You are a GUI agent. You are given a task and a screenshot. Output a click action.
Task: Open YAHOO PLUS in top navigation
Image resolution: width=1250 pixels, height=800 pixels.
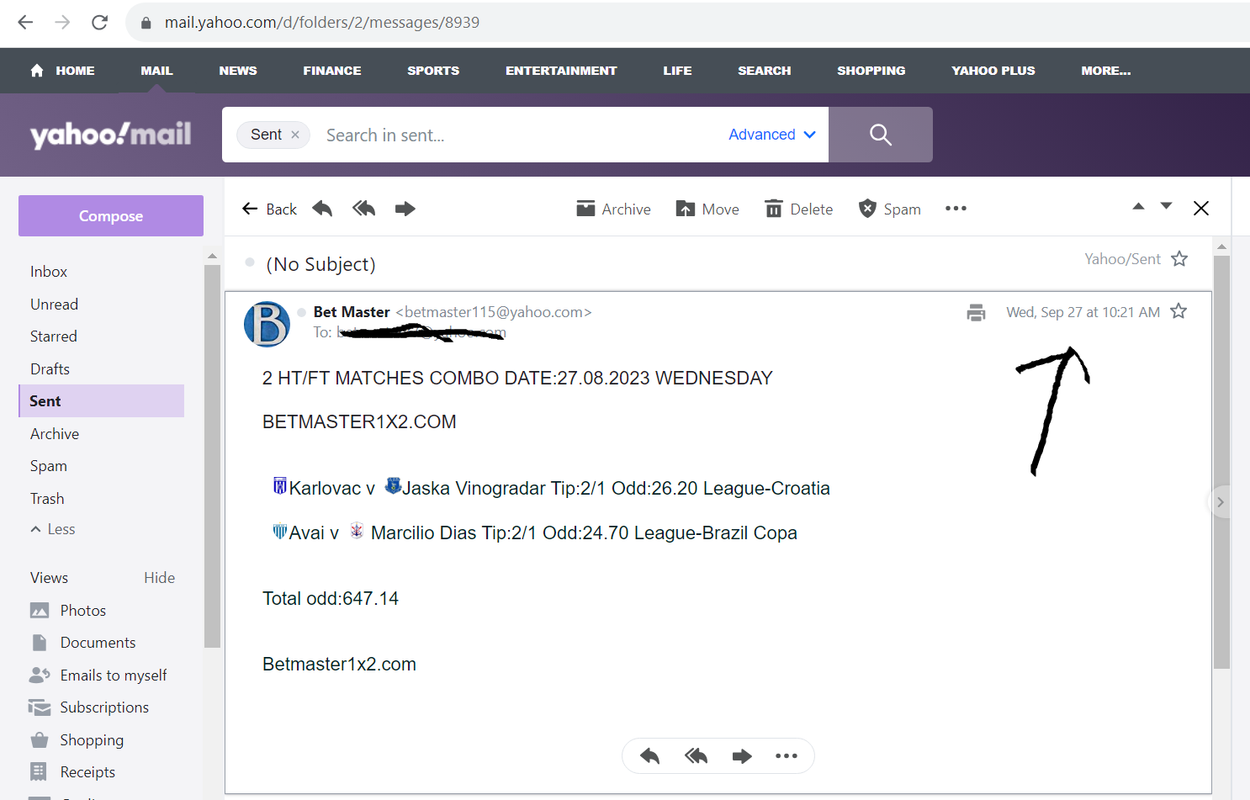[x=993, y=71]
